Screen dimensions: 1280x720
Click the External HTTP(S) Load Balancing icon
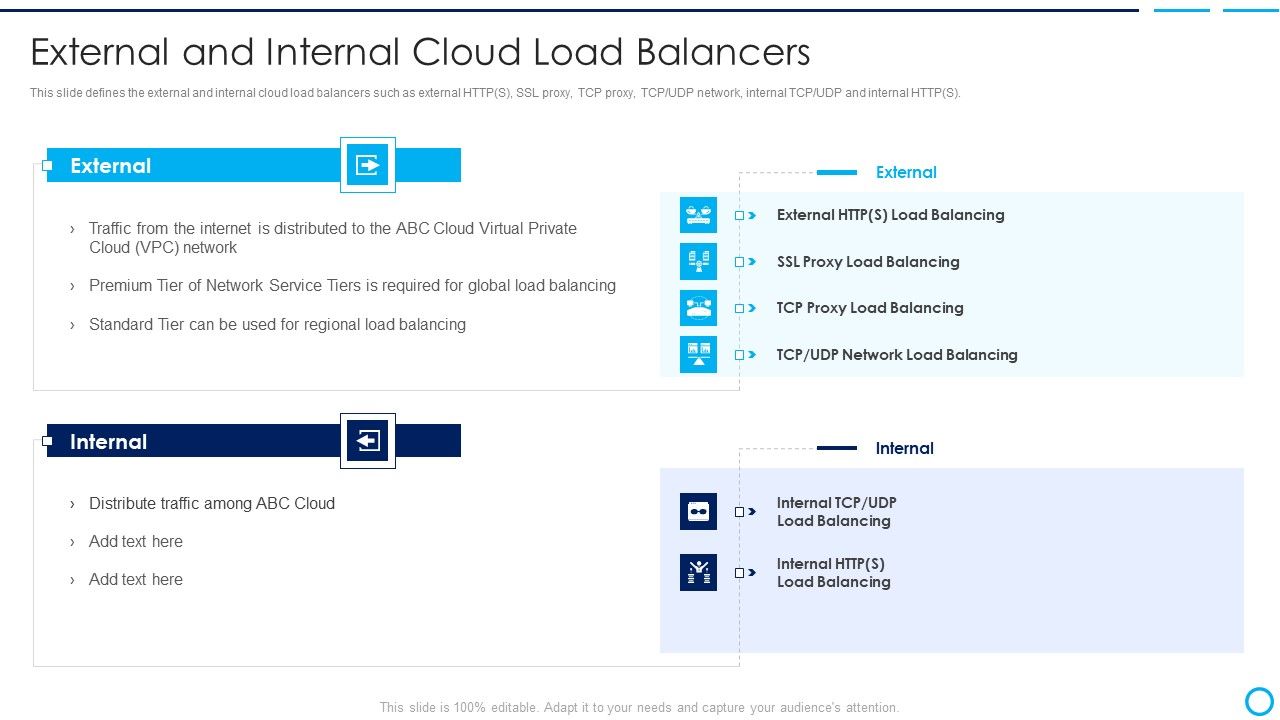(x=698, y=214)
